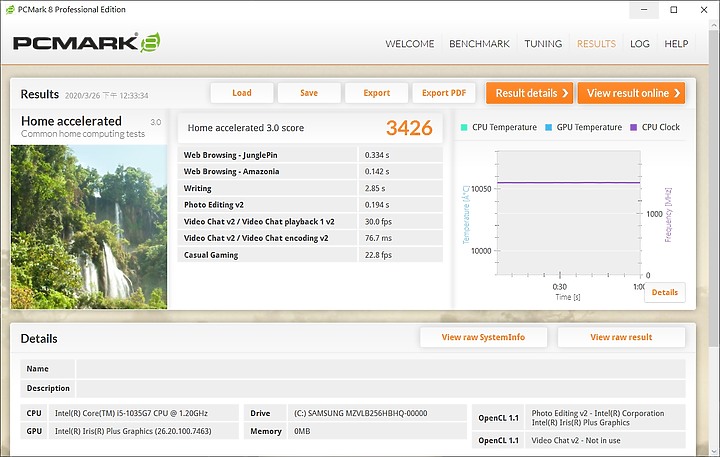Click the CPU Temperature legend swatch
Screen dimensions: 720x457
click(464, 127)
